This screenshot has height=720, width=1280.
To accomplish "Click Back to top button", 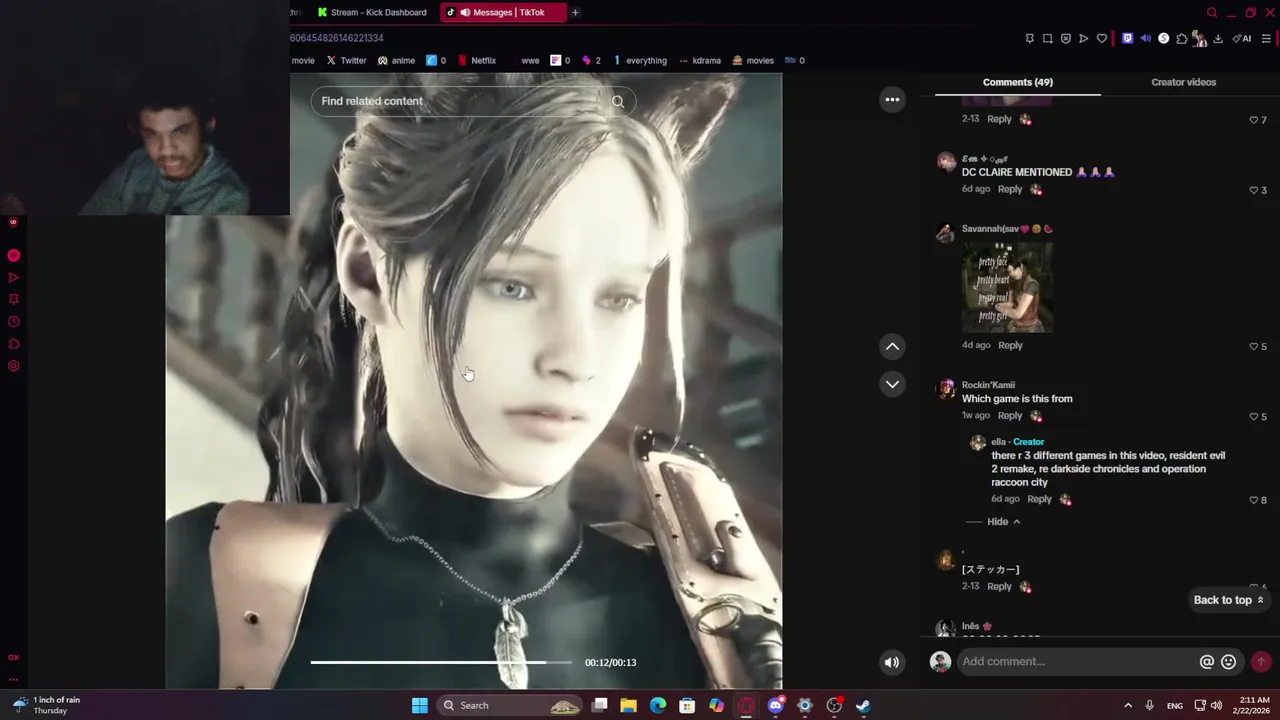I will tap(1228, 600).
